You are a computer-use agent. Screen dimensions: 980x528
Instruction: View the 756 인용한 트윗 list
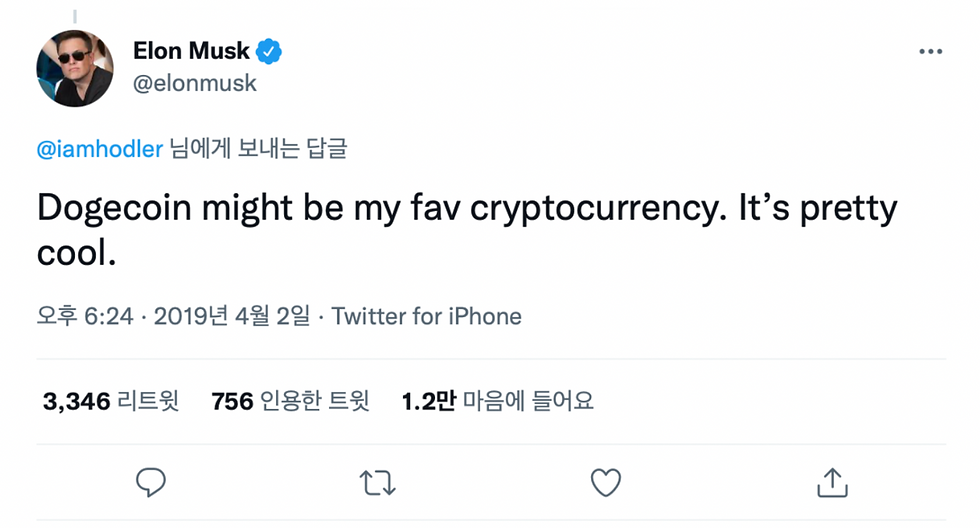(290, 402)
